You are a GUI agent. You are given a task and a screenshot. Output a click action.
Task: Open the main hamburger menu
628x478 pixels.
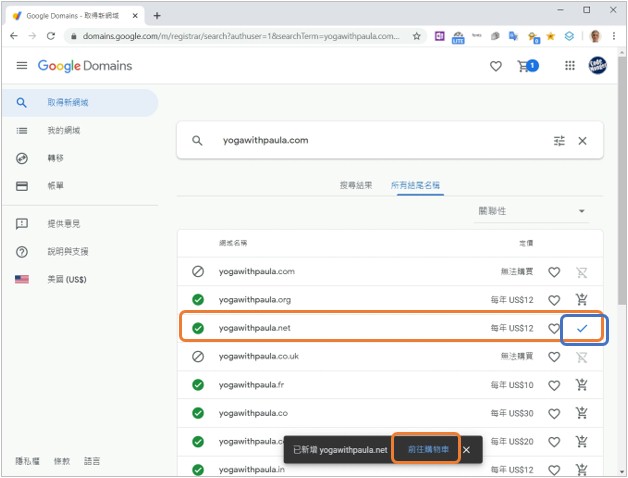point(22,65)
